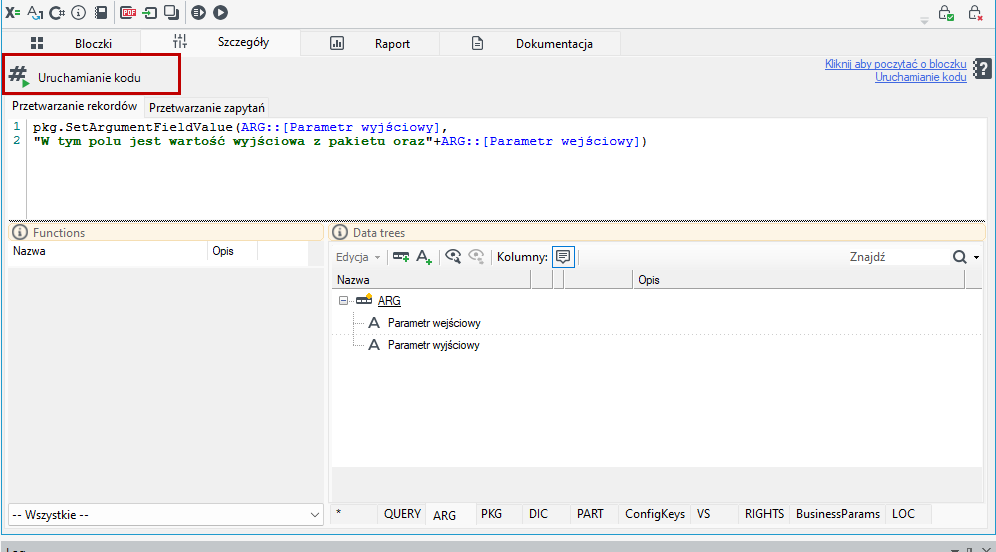Click the round play button icon
Image resolution: width=996 pixels, height=552 pixels.
point(220,12)
